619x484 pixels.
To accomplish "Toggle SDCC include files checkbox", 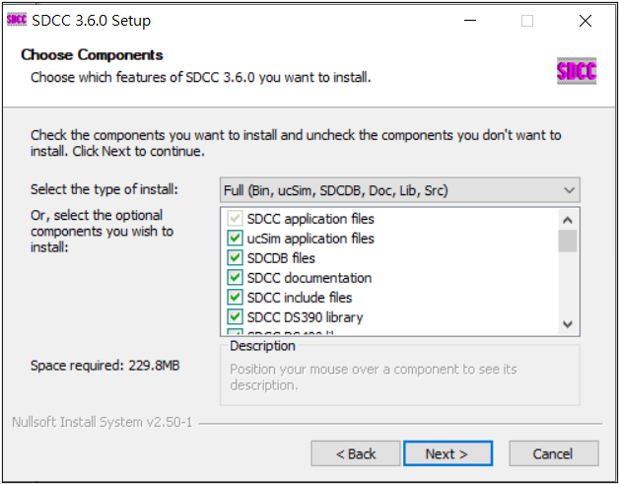I will pyautogui.click(x=235, y=297).
